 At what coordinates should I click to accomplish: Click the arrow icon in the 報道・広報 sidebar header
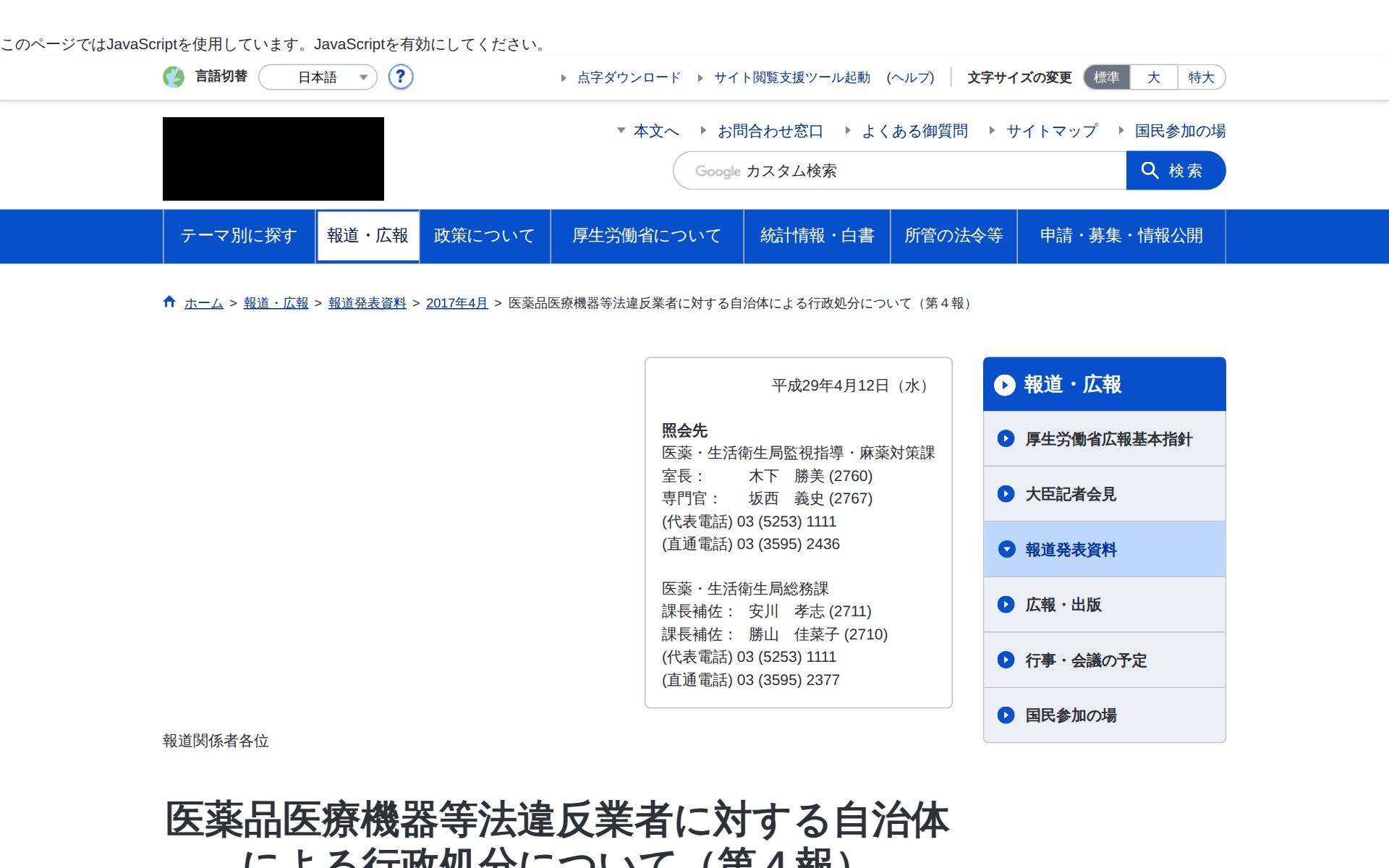tap(1004, 385)
